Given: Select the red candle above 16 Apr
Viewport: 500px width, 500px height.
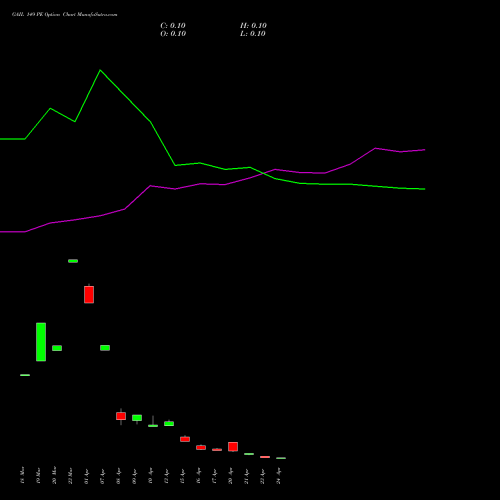Looking at the screenshot, I should coord(201,447).
